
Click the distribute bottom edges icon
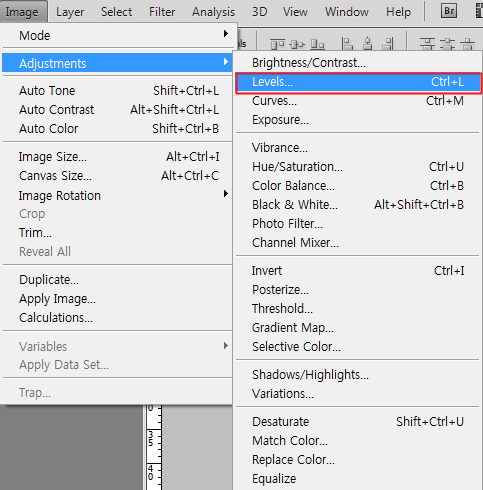click(x=467, y=44)
